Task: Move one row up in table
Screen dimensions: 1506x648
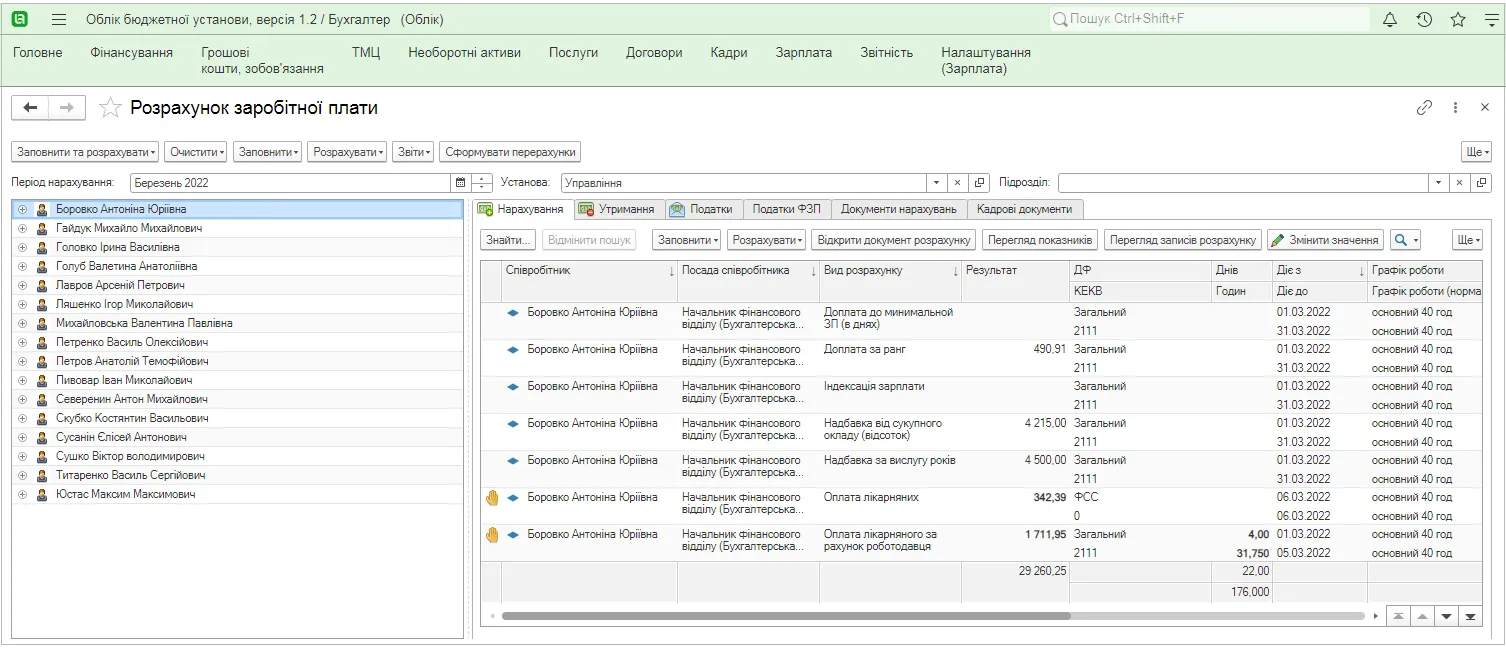Action: click(x=1422, y=616)
